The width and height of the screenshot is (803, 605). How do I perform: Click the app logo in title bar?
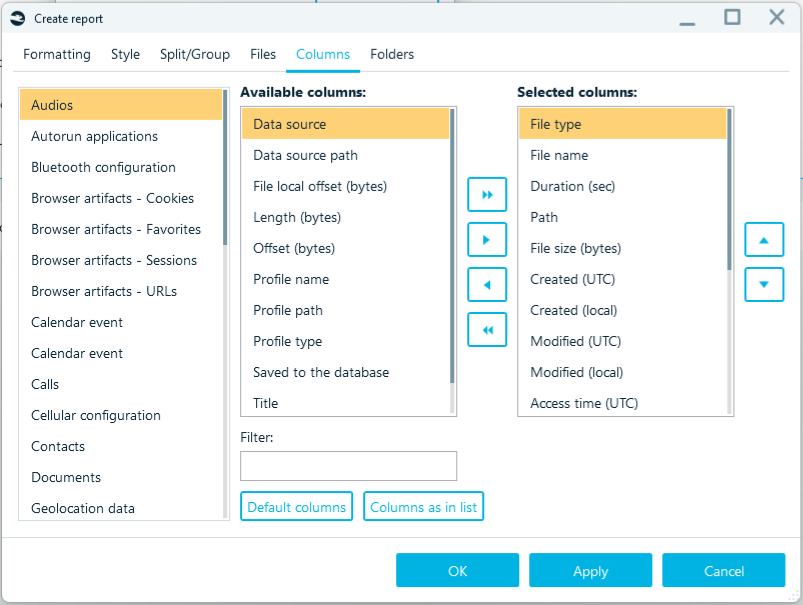point(18,19)
